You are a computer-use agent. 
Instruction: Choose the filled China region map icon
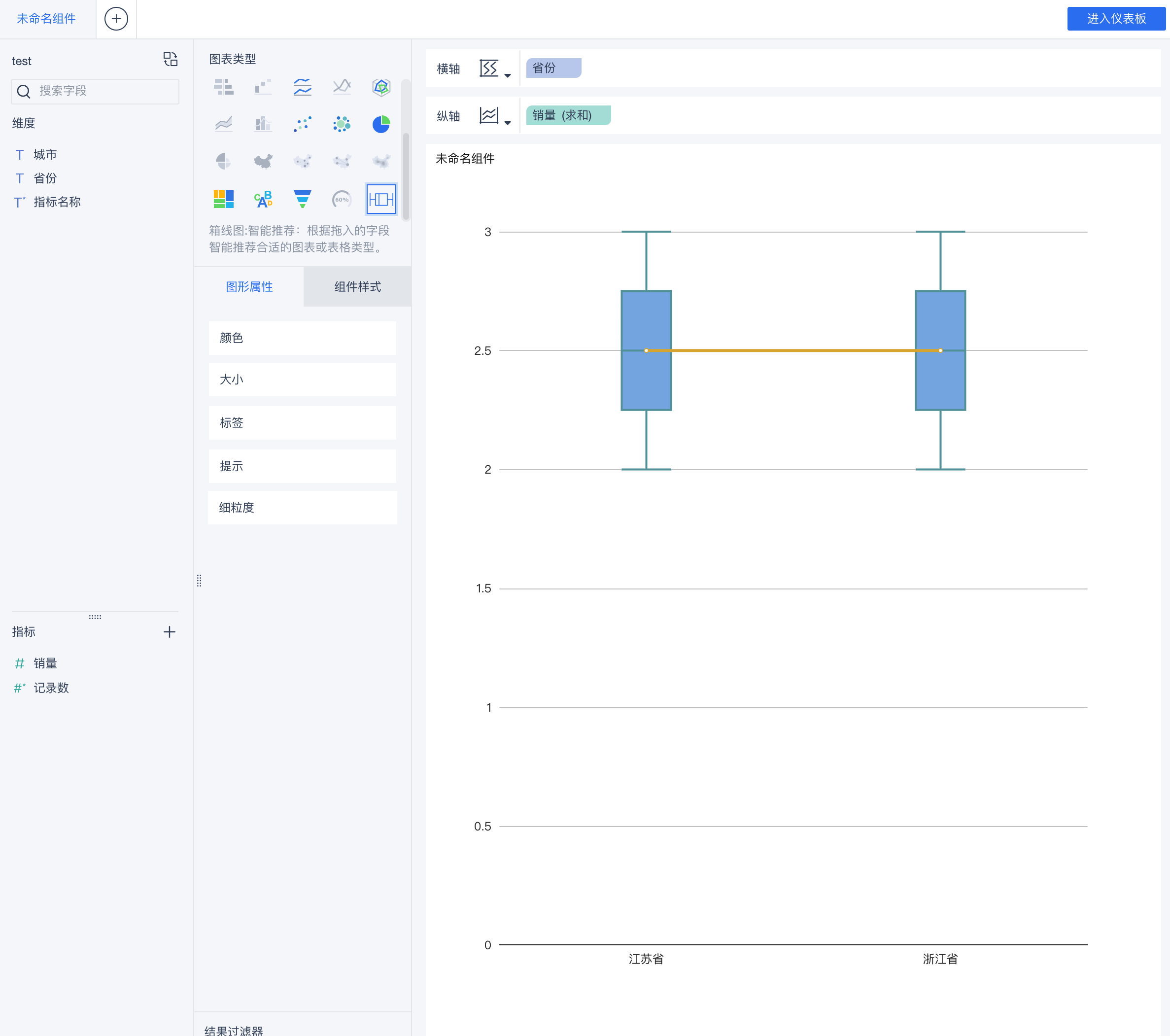pos(263,161)
